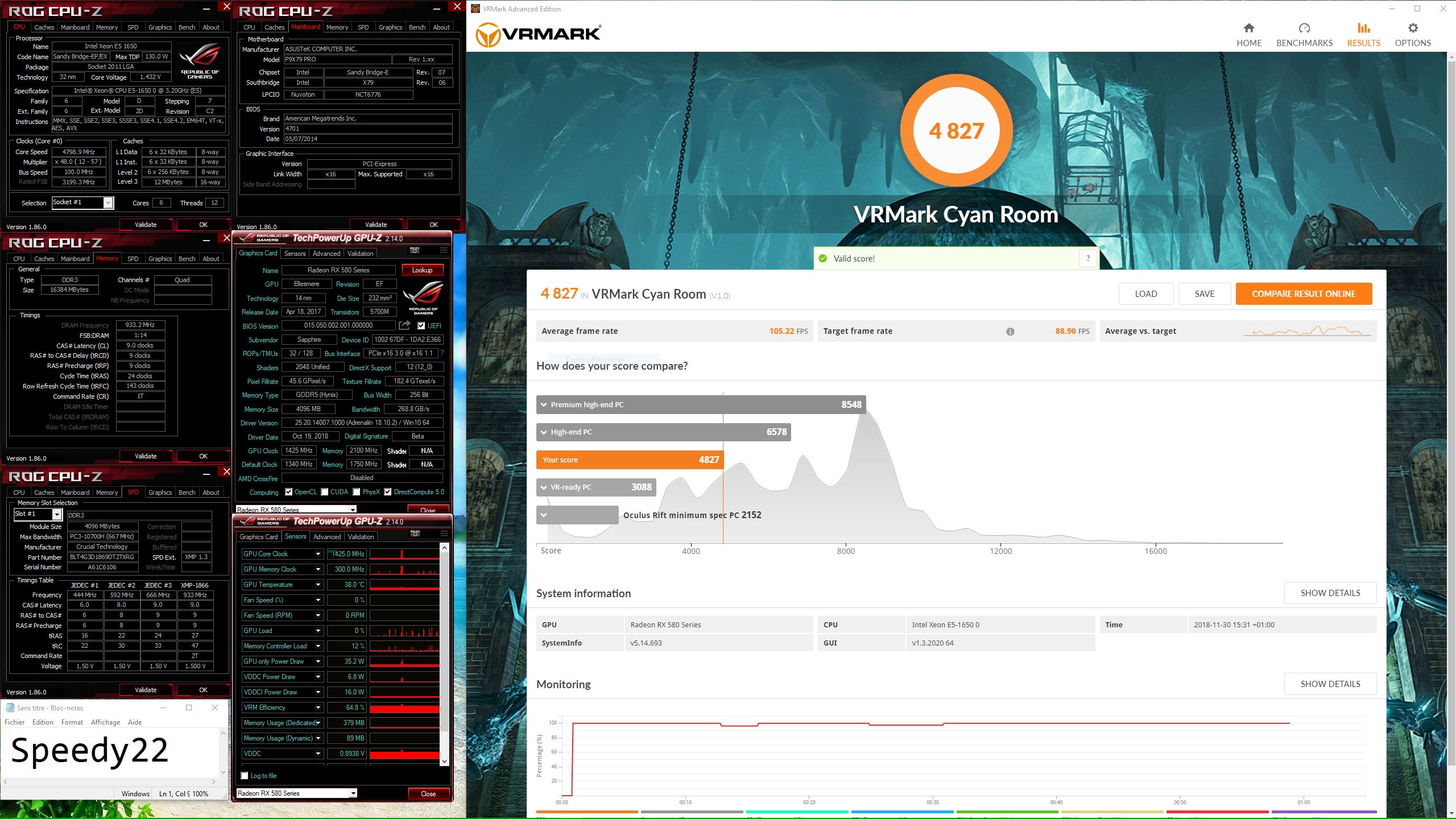The image size is (1456, 819).
Task: Open VRMark Options gear
Action: point(1412,35)
